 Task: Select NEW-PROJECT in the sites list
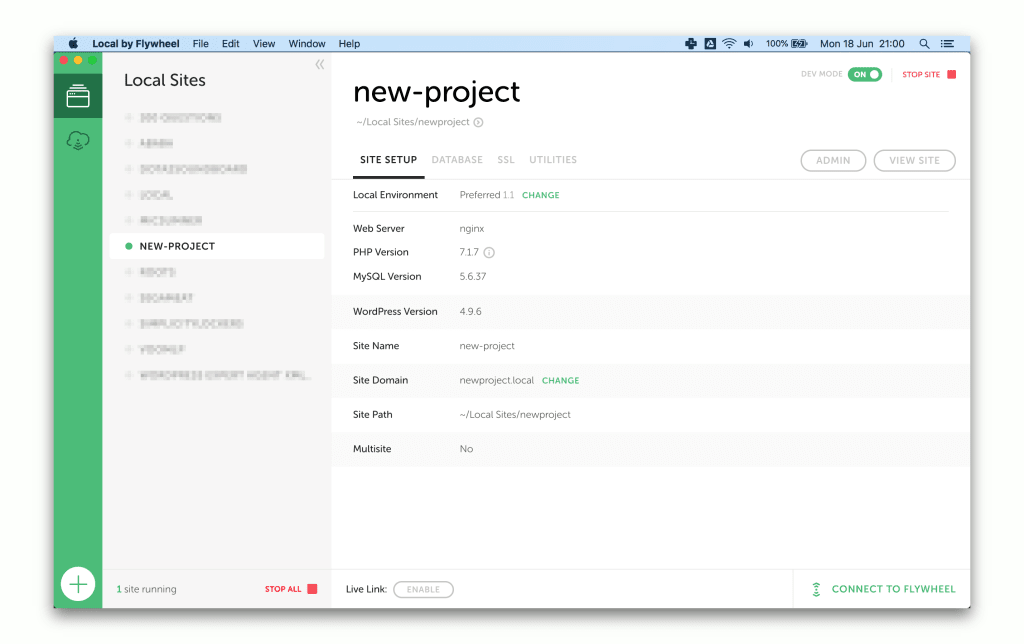217,246
